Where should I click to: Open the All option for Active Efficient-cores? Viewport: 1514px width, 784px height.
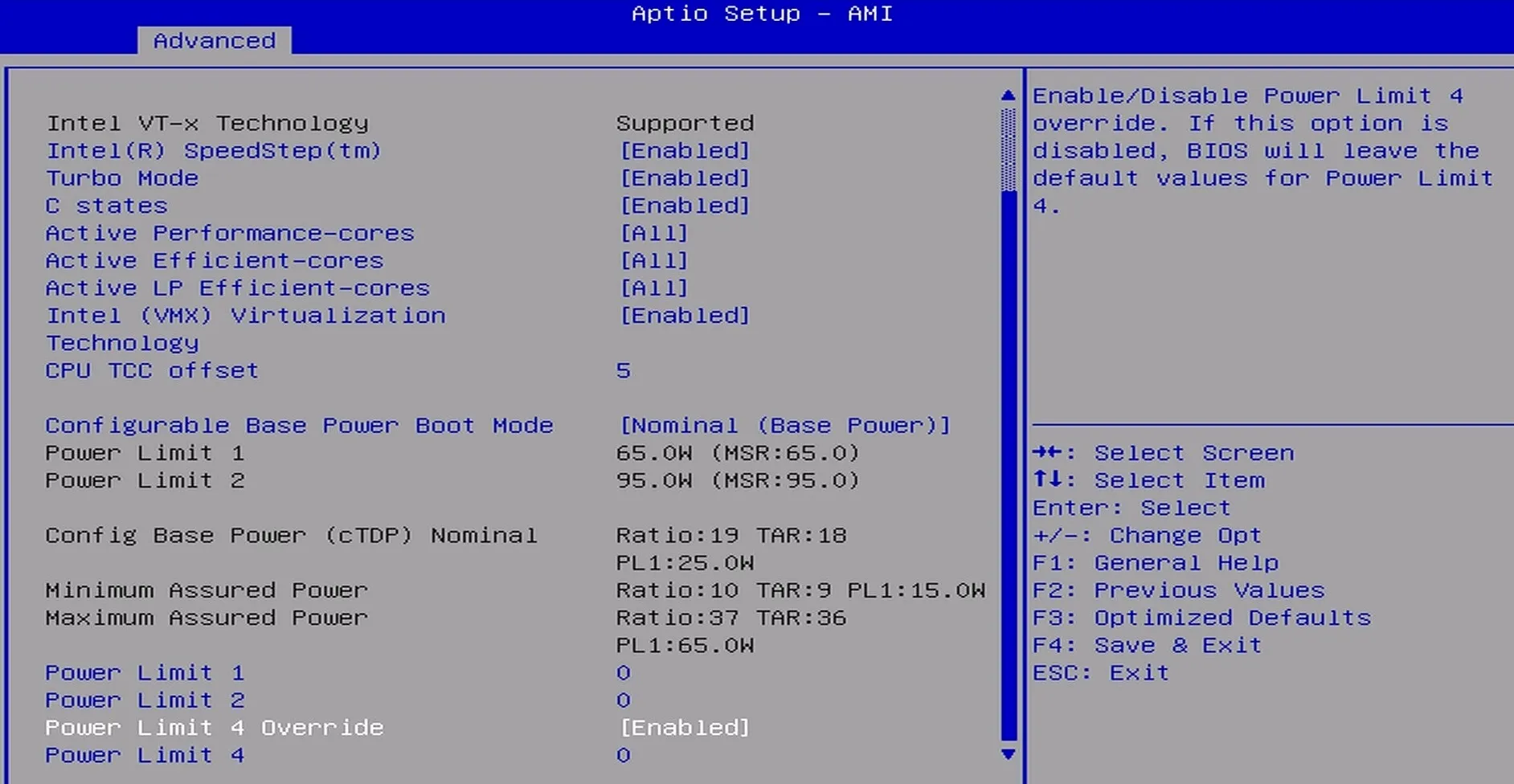click(654, 261)
